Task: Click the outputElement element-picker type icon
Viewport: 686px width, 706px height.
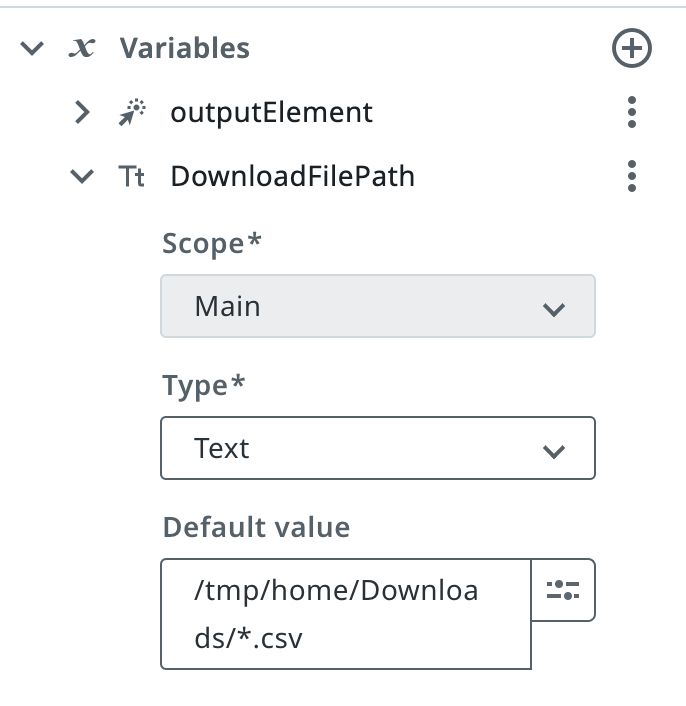Action: point(131,113)
